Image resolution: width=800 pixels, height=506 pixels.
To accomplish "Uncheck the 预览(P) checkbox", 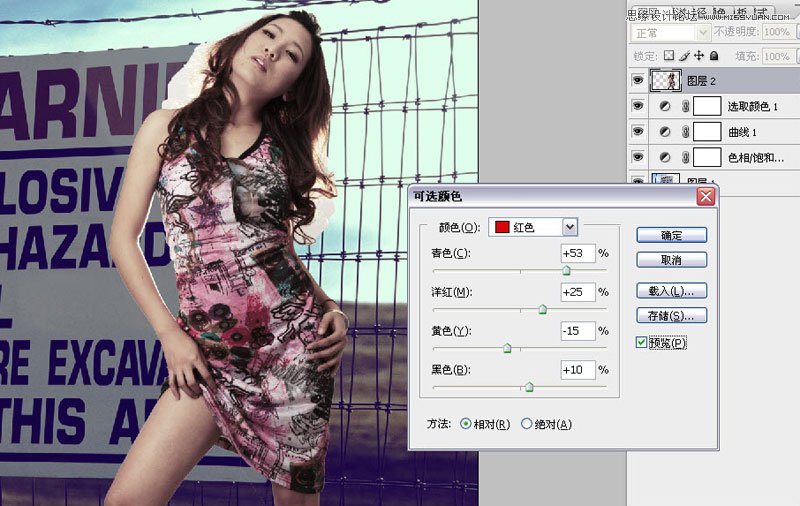I will point(641,342).
